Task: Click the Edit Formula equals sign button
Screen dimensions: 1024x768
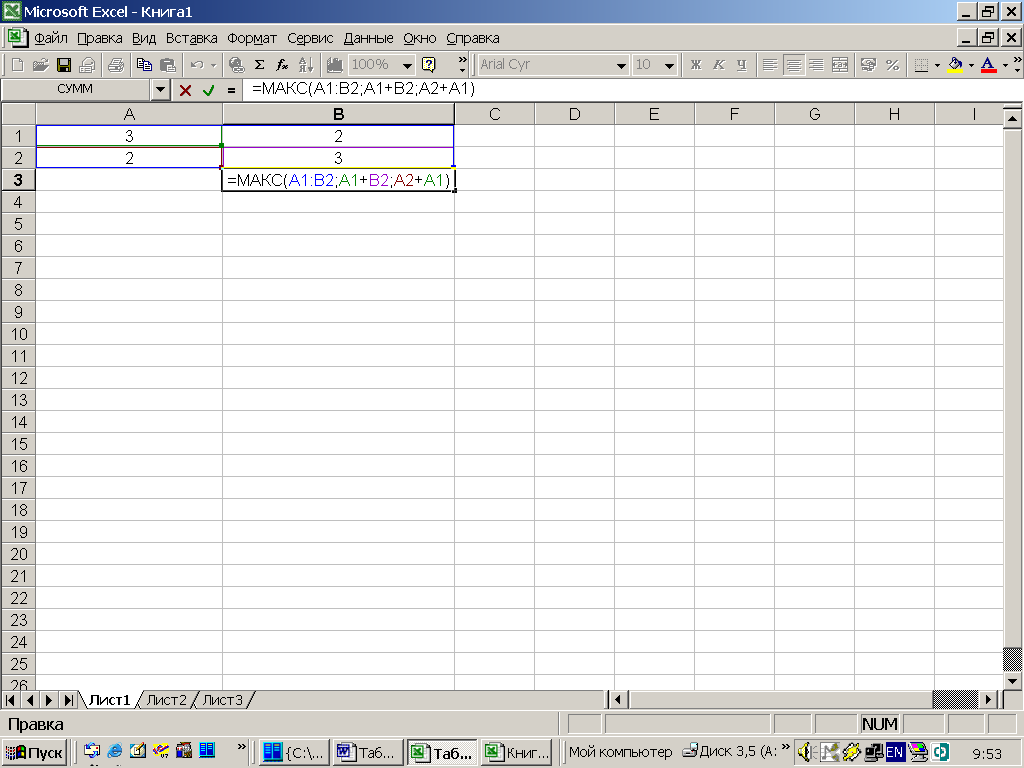Action: point(231,90)
